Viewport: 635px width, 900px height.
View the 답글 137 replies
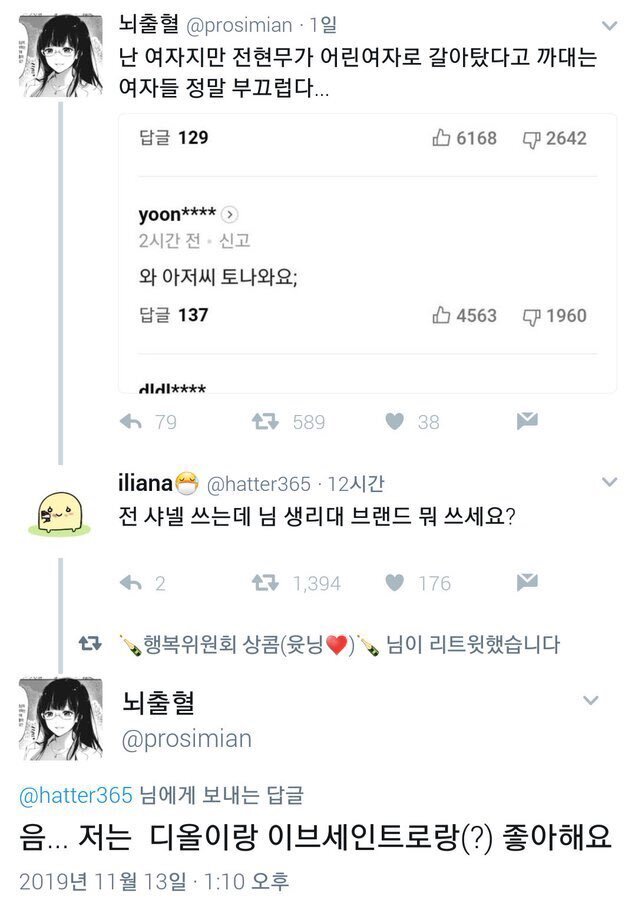point(173,315)
